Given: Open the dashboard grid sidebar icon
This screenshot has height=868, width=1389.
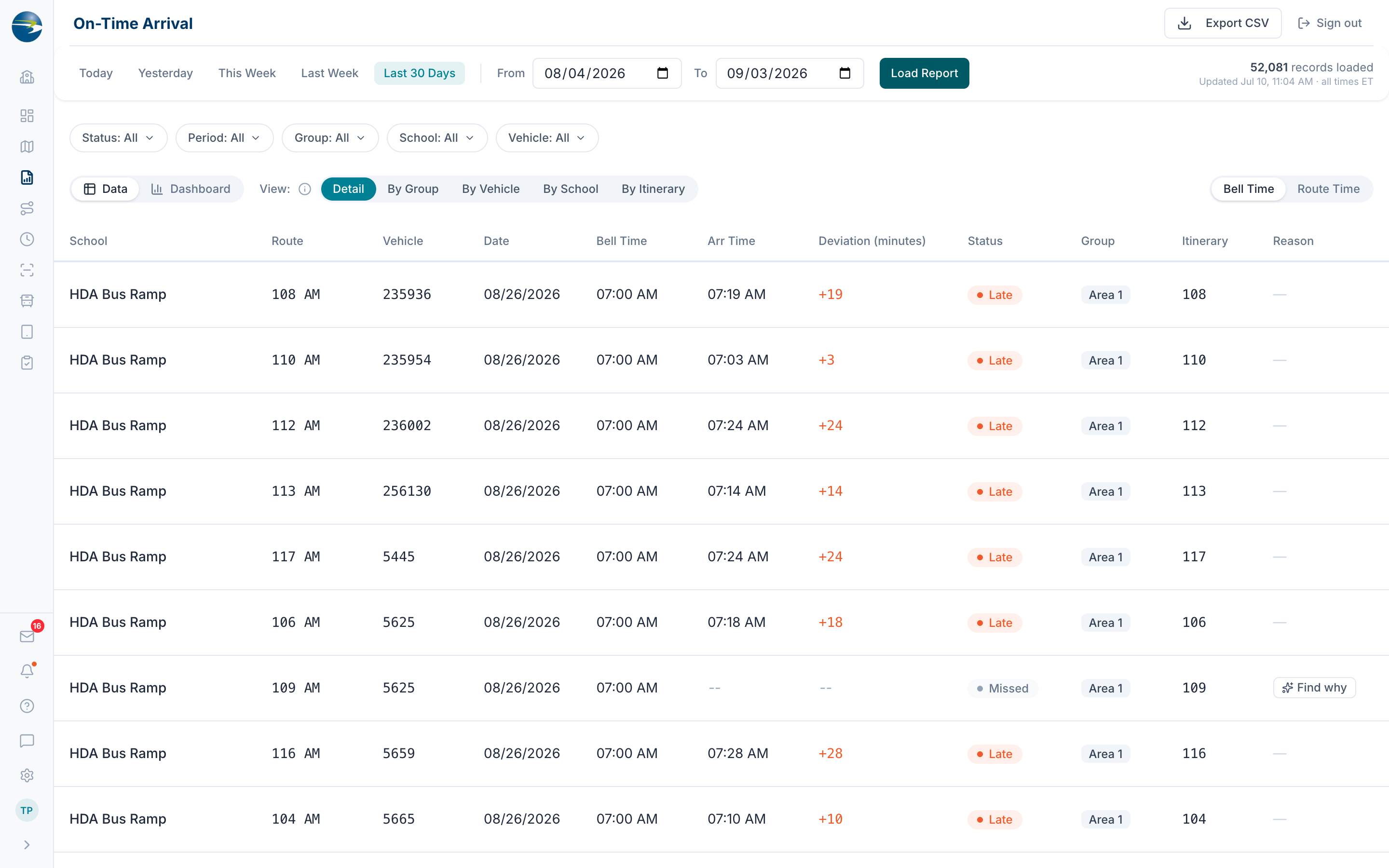Looking at the screenshot, I should click(27, 115).
